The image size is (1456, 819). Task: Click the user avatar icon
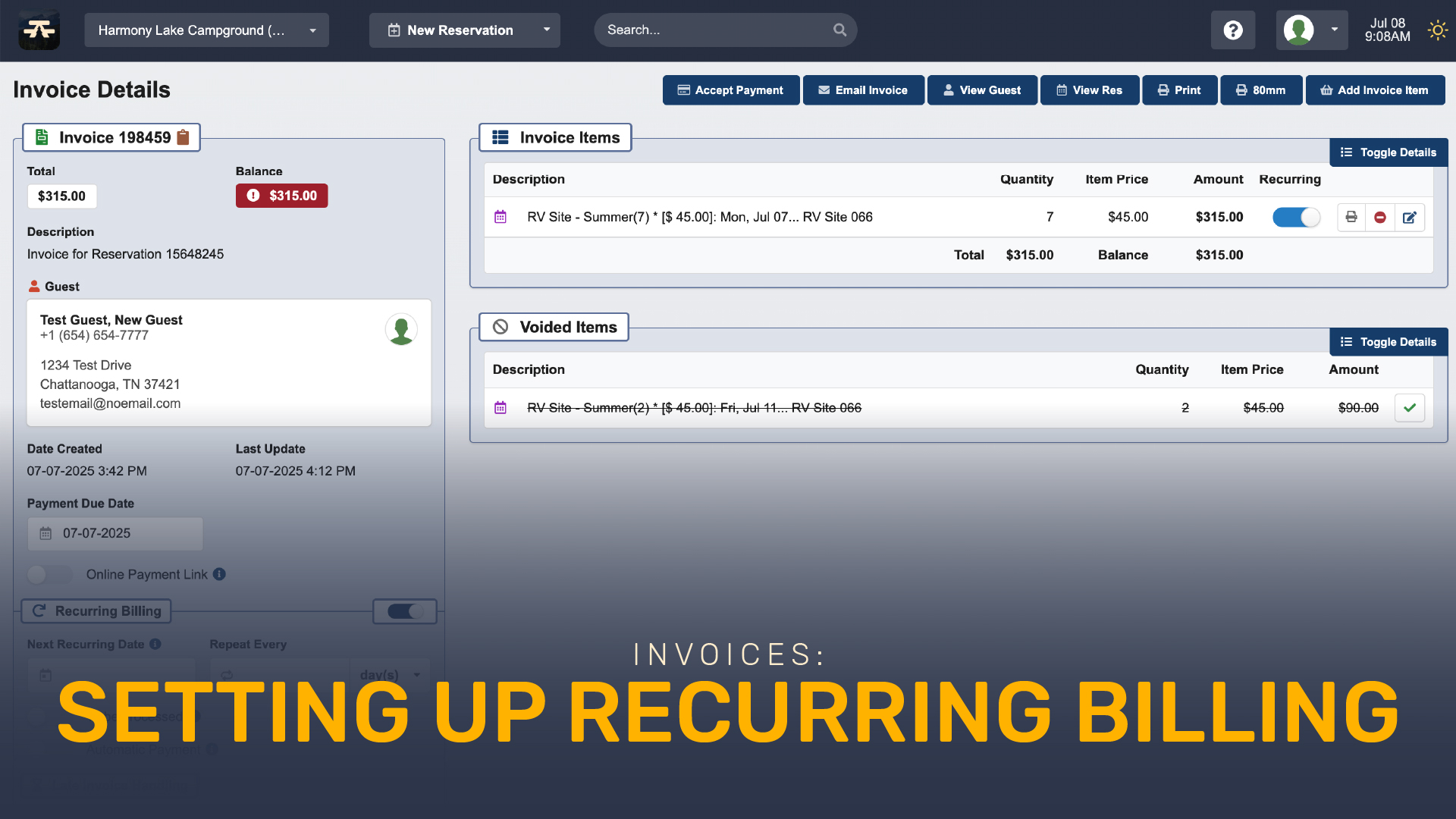1298,30
